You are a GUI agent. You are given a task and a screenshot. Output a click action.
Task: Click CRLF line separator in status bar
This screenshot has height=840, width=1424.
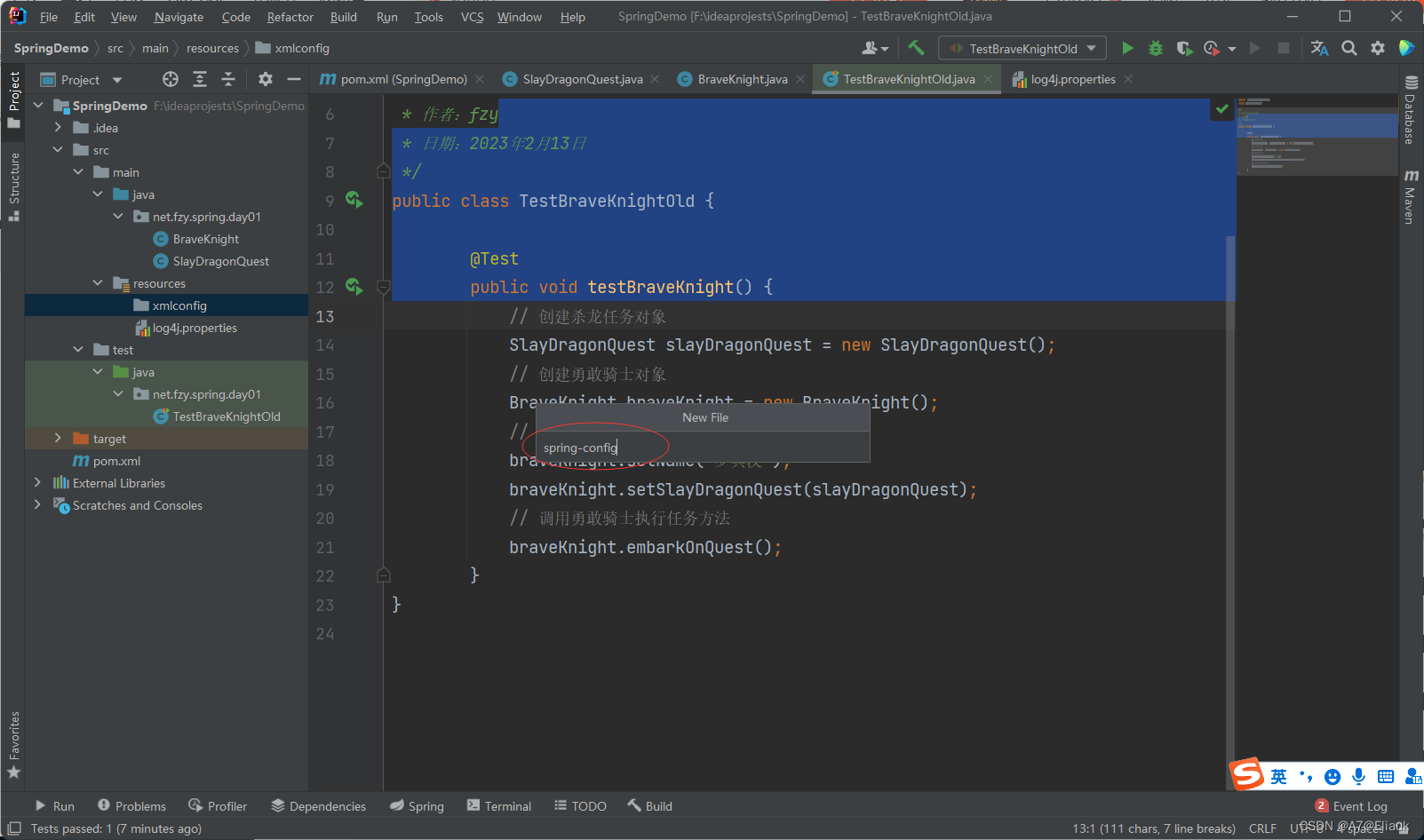click(1262, 828)
